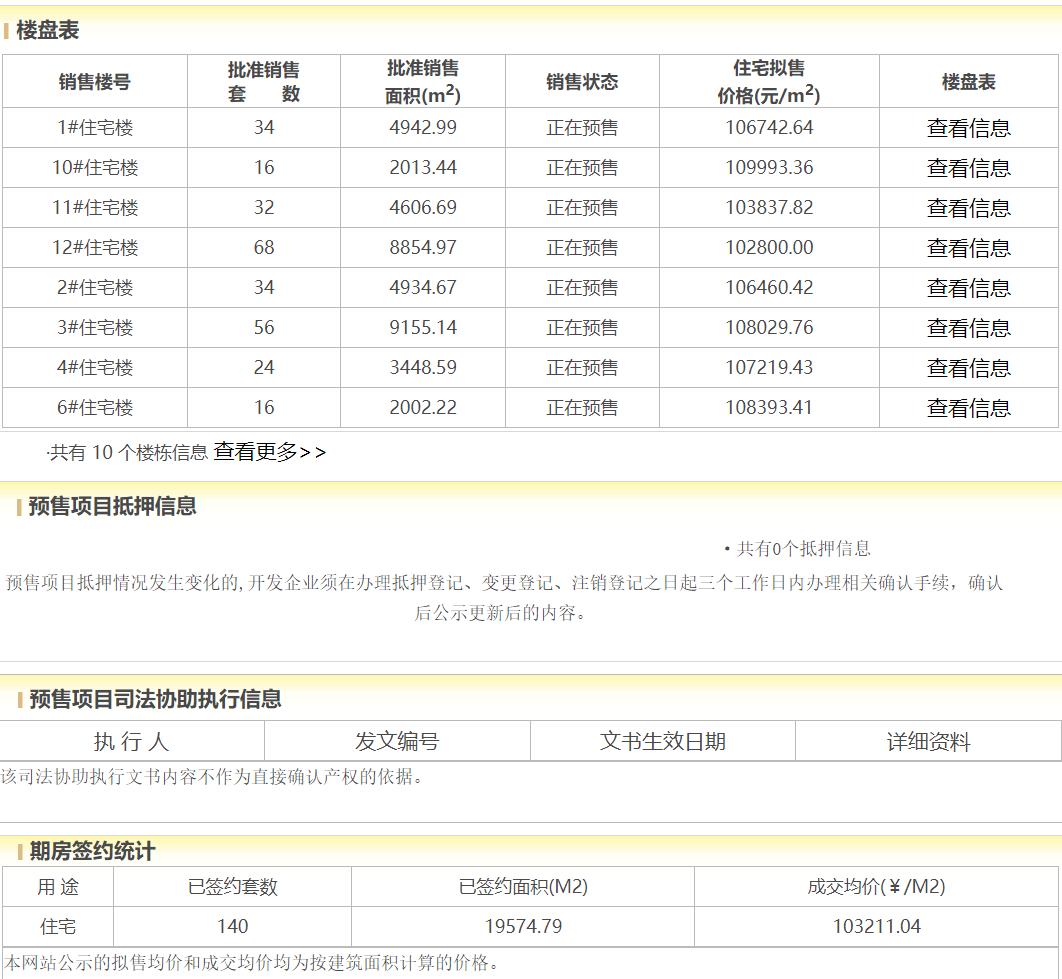
Task: Click the price 106742.64
Action: coord(769,127)
